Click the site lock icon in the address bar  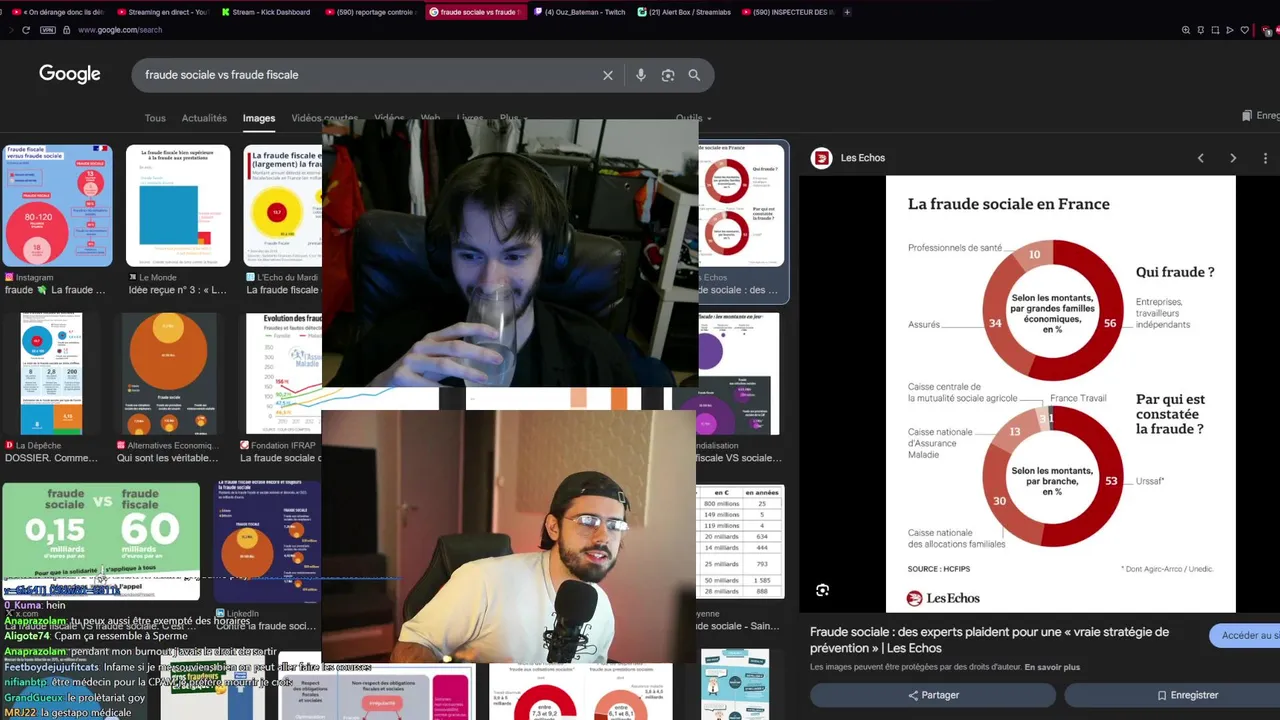pos(67,30)
